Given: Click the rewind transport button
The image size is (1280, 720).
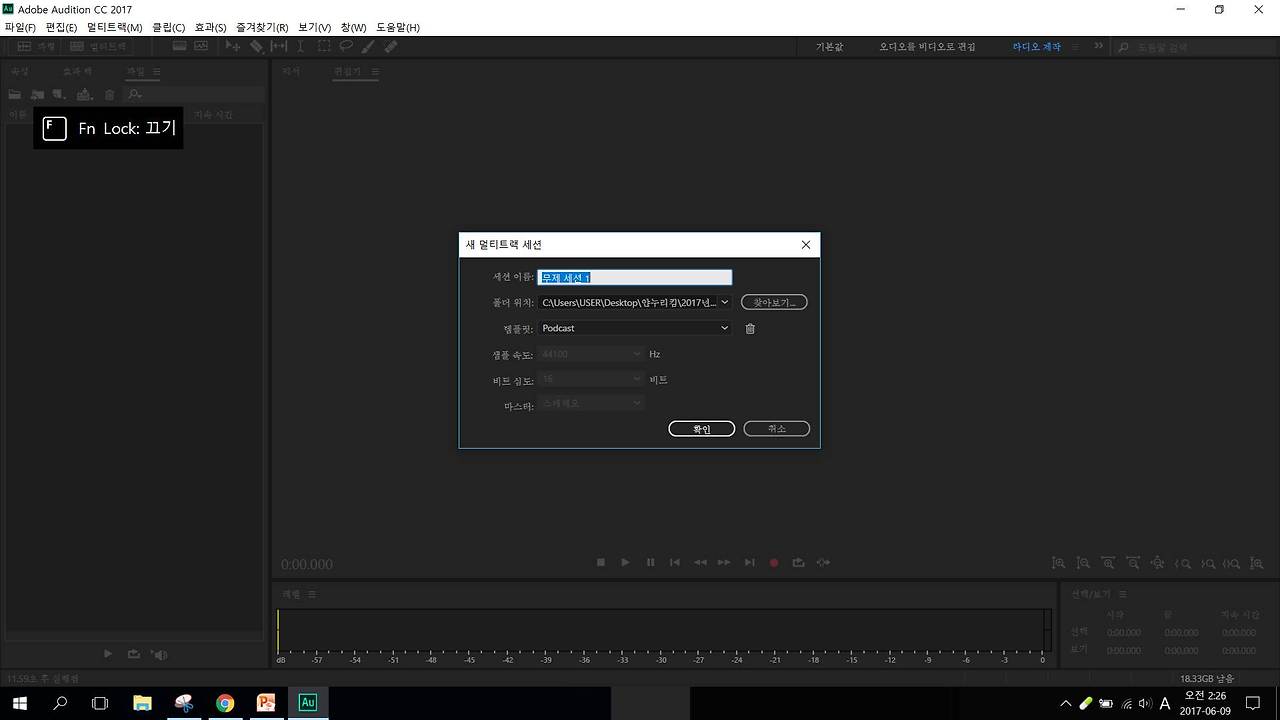Looking at the screenshot, I should [x=700, y=562].
